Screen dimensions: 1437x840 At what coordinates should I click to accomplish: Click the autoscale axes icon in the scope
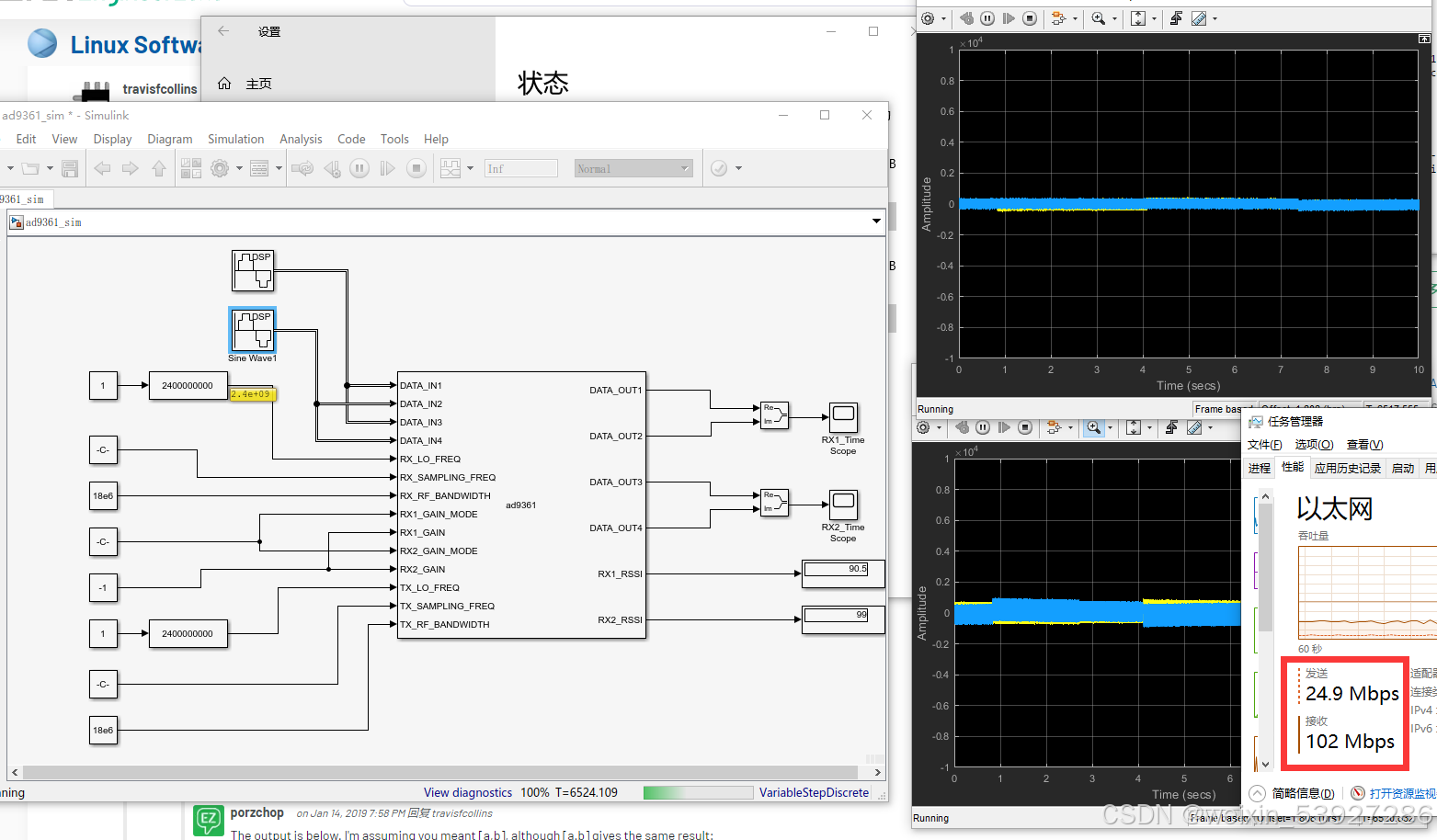(1138, 18)
